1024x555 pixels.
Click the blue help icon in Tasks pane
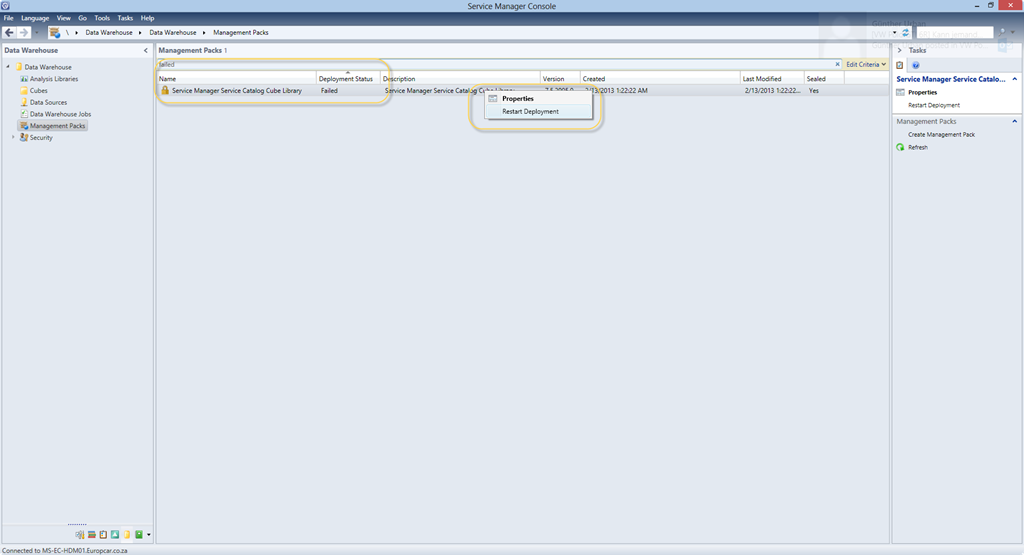[x=915, y=65]
